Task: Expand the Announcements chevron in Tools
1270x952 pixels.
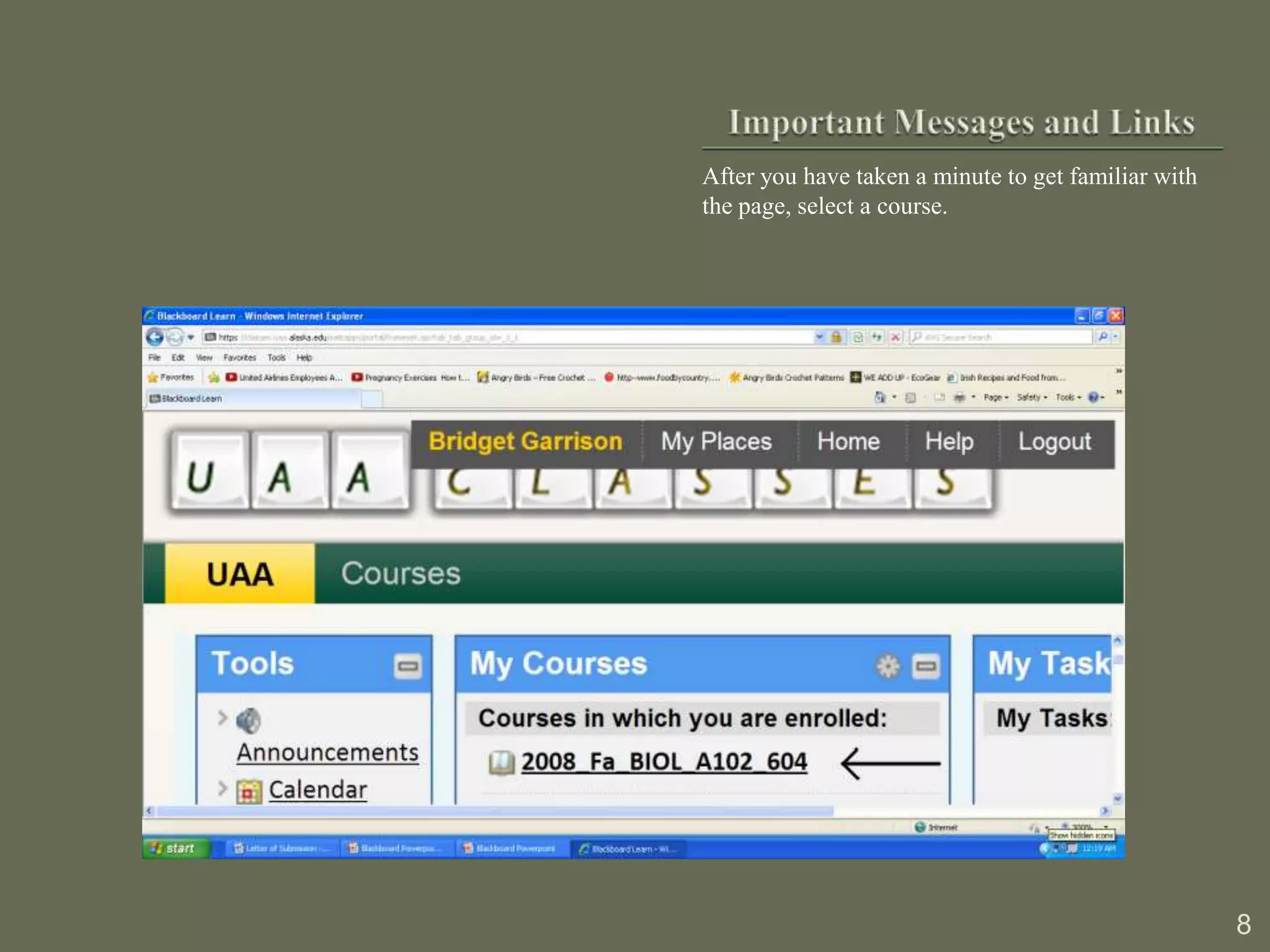Action: click(x=222, y=718)
